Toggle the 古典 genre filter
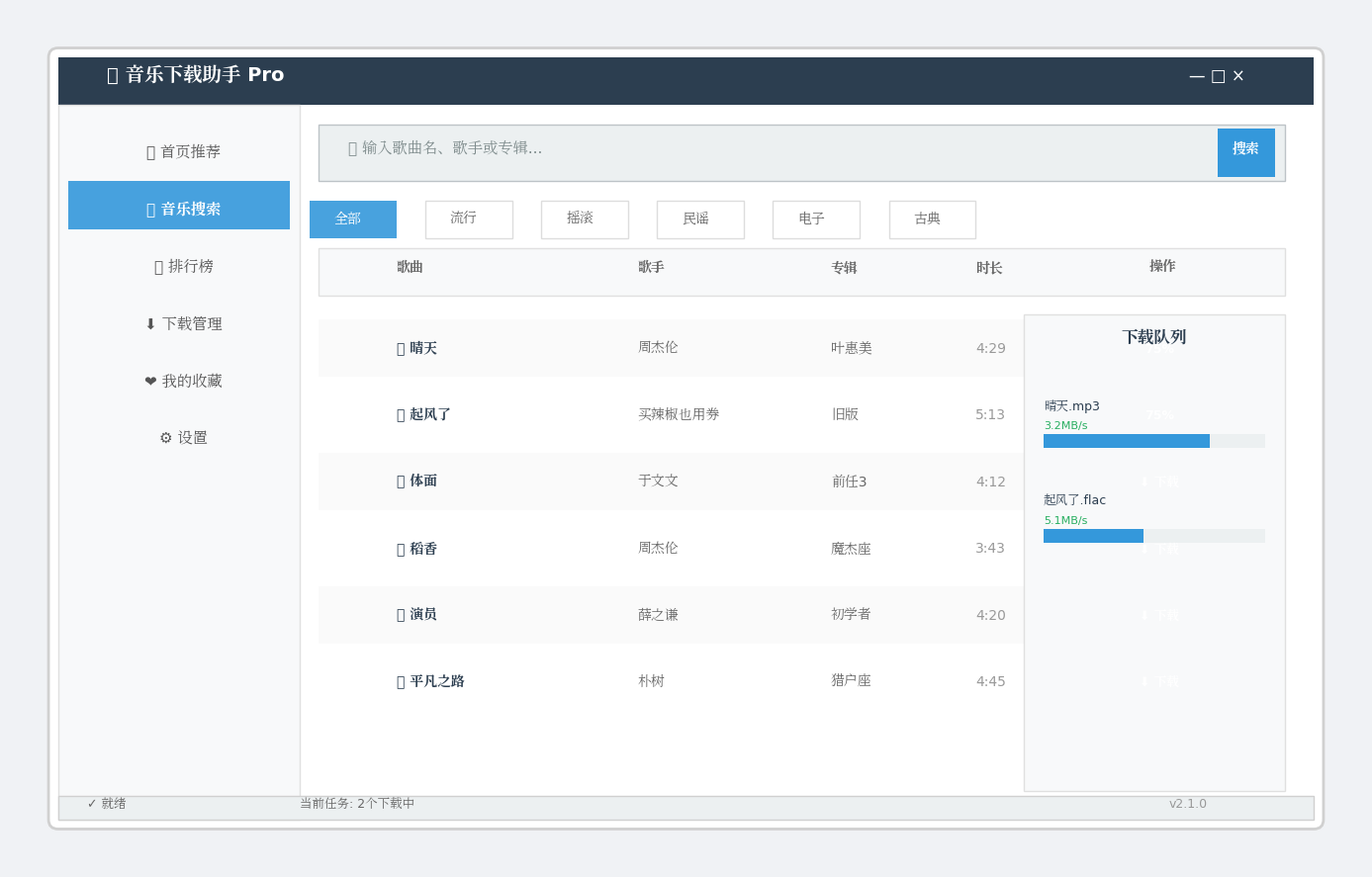Image resolution: width=1372 pixels, height=877 pixels. pos(932,219)
